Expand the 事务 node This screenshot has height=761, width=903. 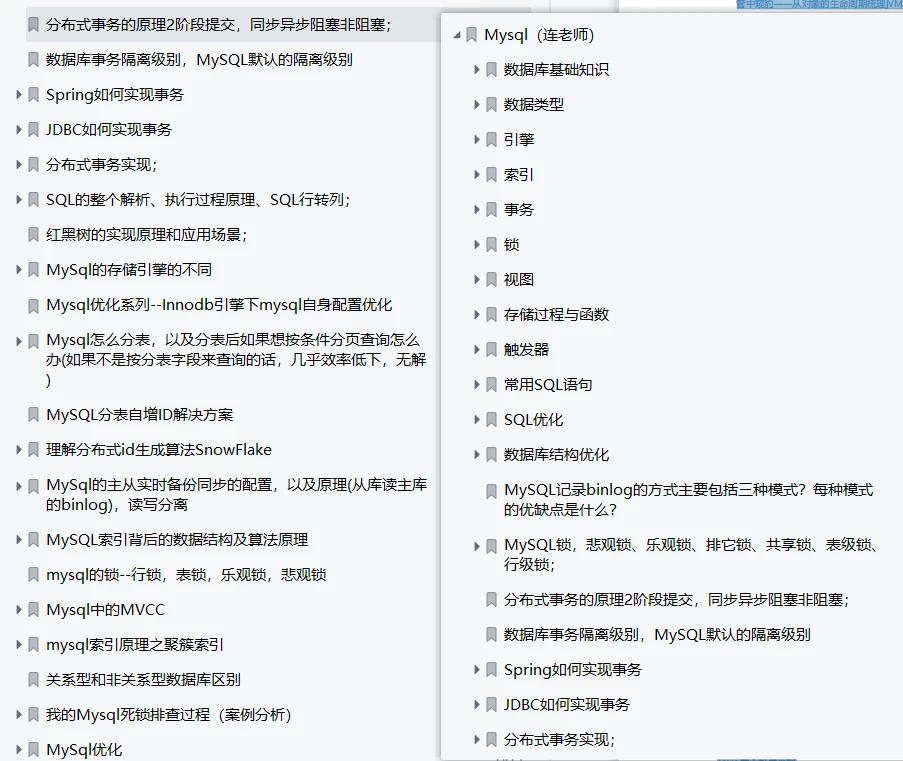point(477,210)
